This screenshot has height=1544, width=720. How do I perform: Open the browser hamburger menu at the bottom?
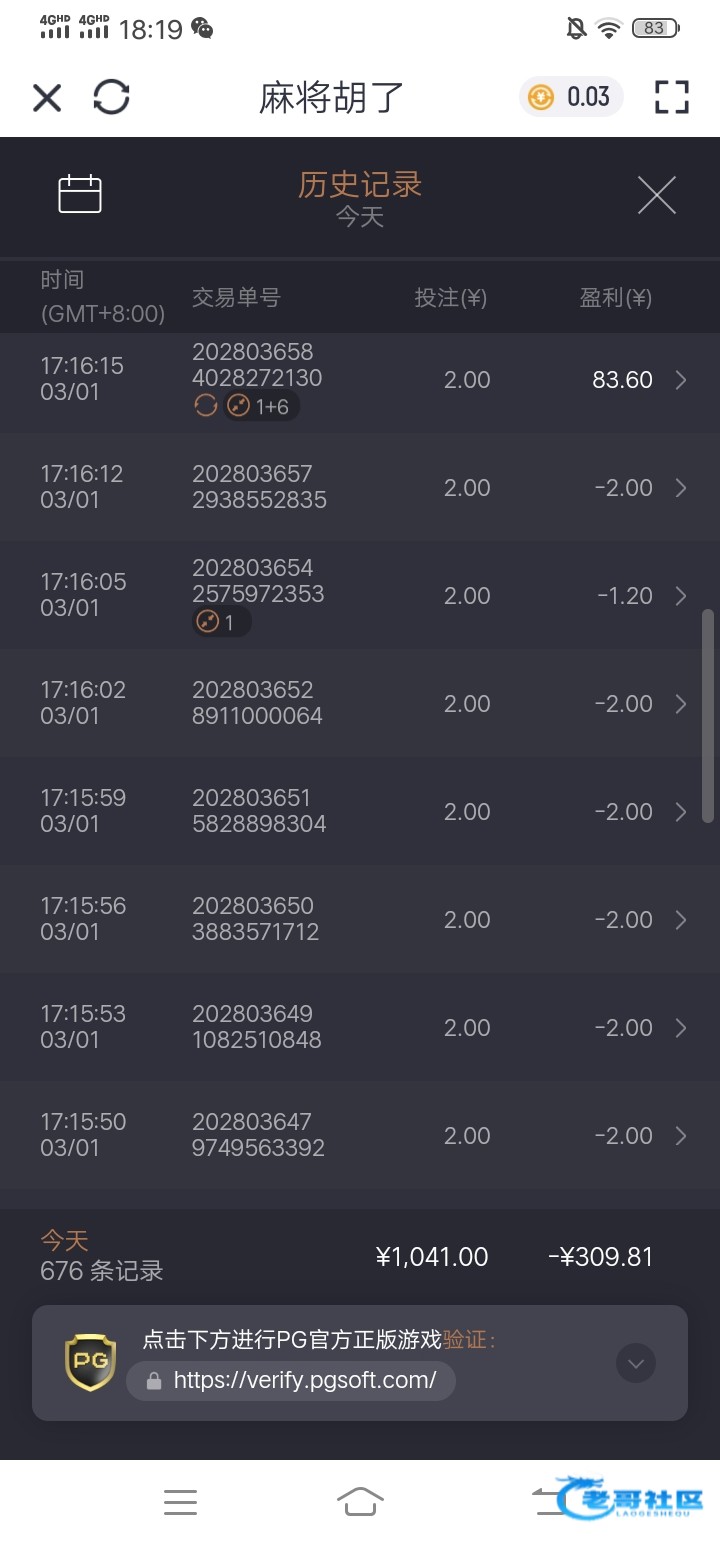[x=180, y=1502]
